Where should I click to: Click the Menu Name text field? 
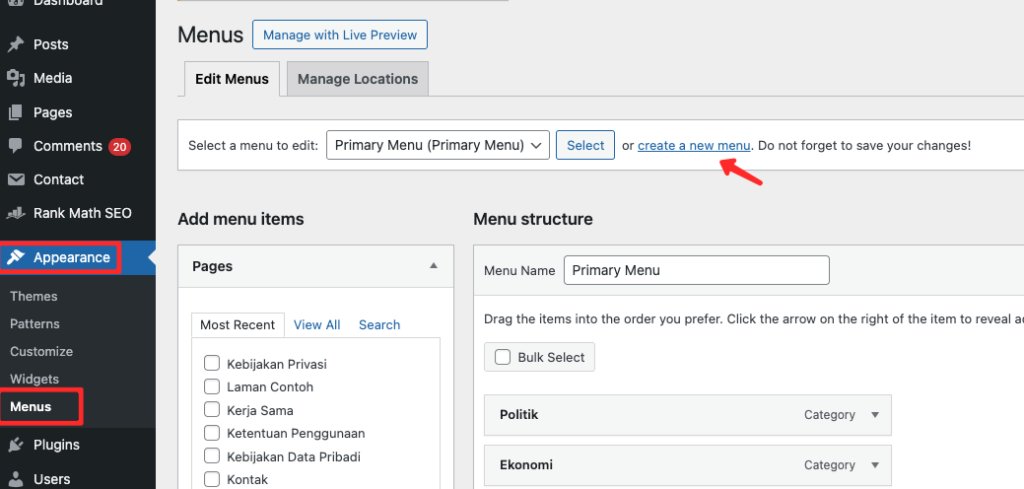point(696,270)
